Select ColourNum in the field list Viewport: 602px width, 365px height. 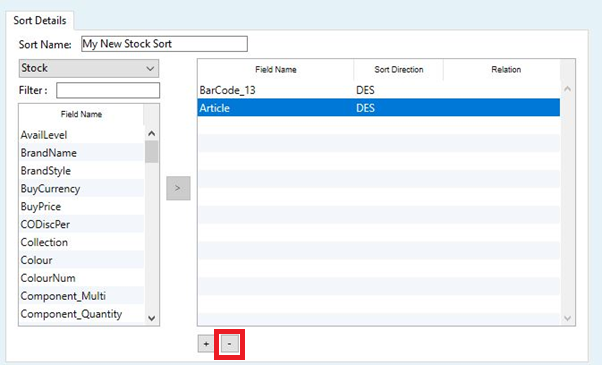pos(81,278)
